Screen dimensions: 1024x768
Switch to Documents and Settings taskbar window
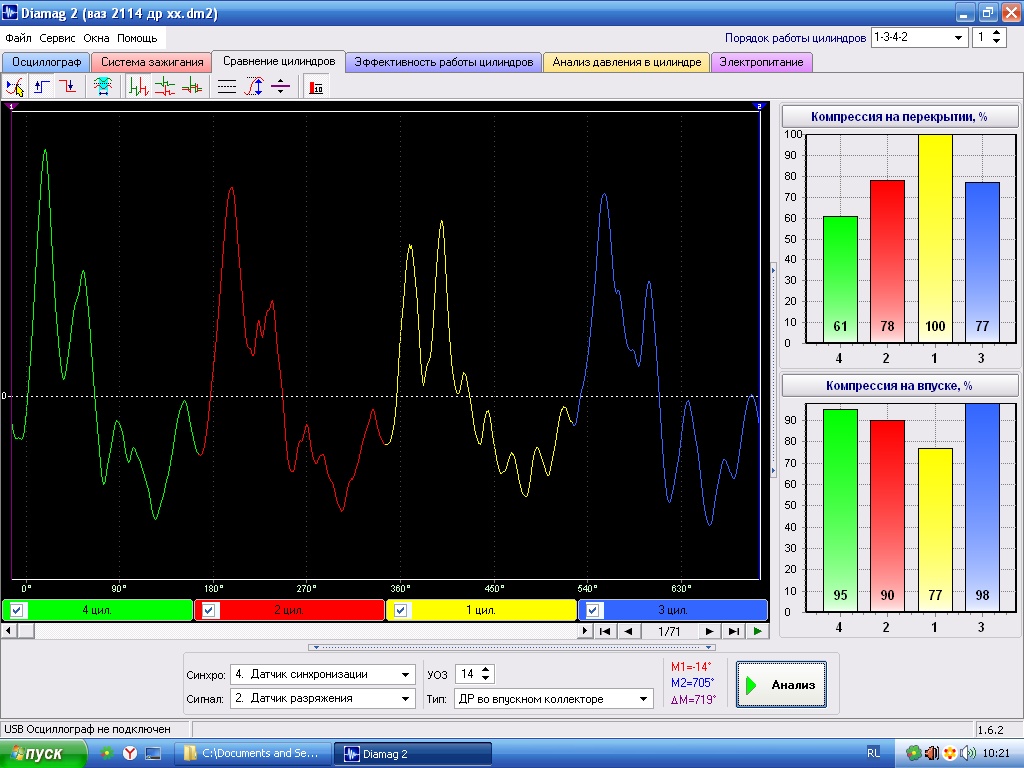(253, 754)
